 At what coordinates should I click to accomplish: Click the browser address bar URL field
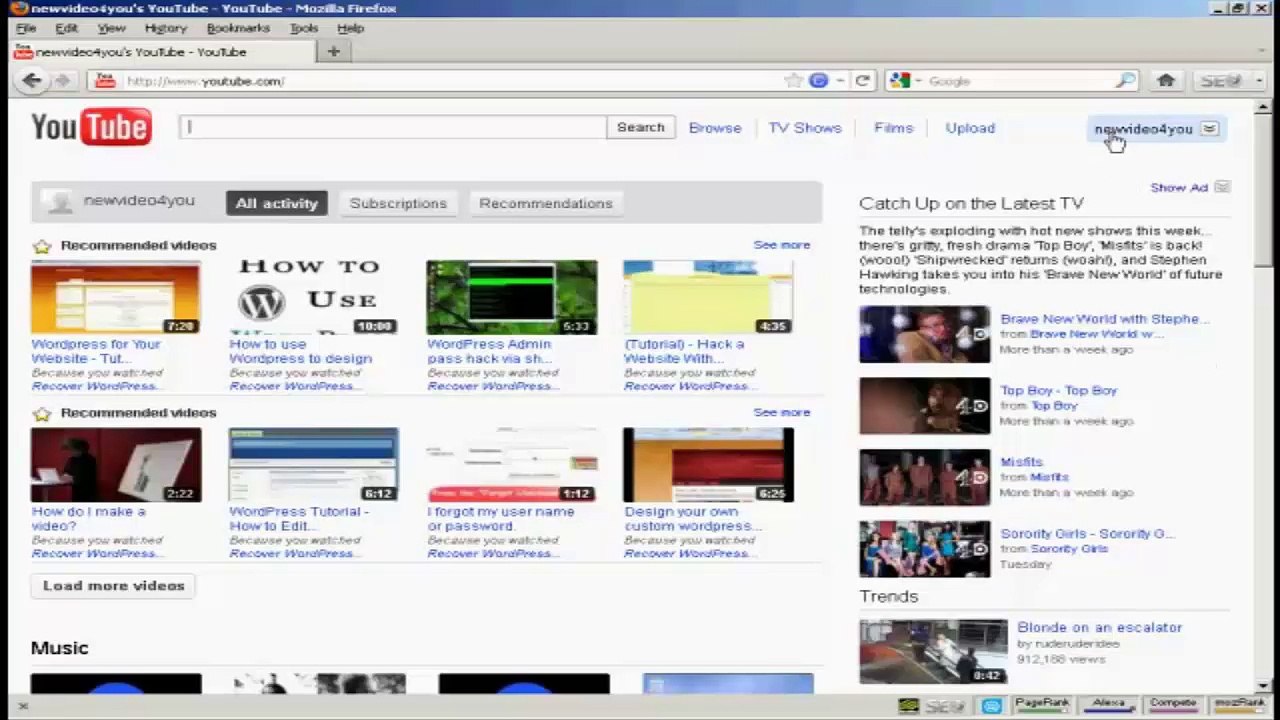click(x=452, y=81)
